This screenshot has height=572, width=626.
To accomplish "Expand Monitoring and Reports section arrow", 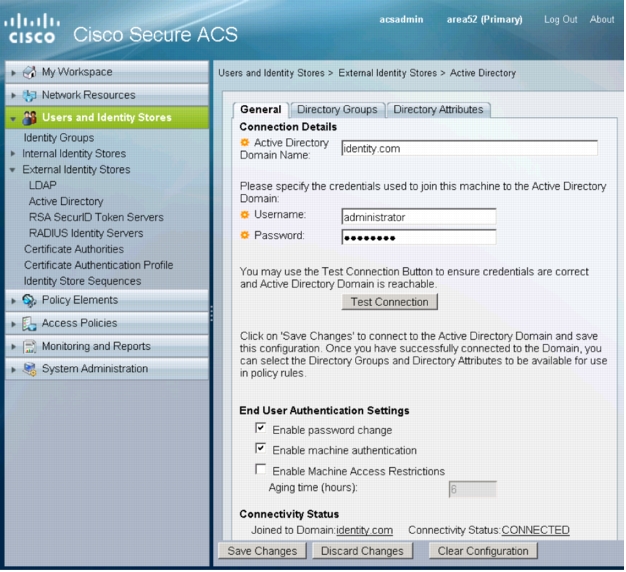I will [13, 346].
